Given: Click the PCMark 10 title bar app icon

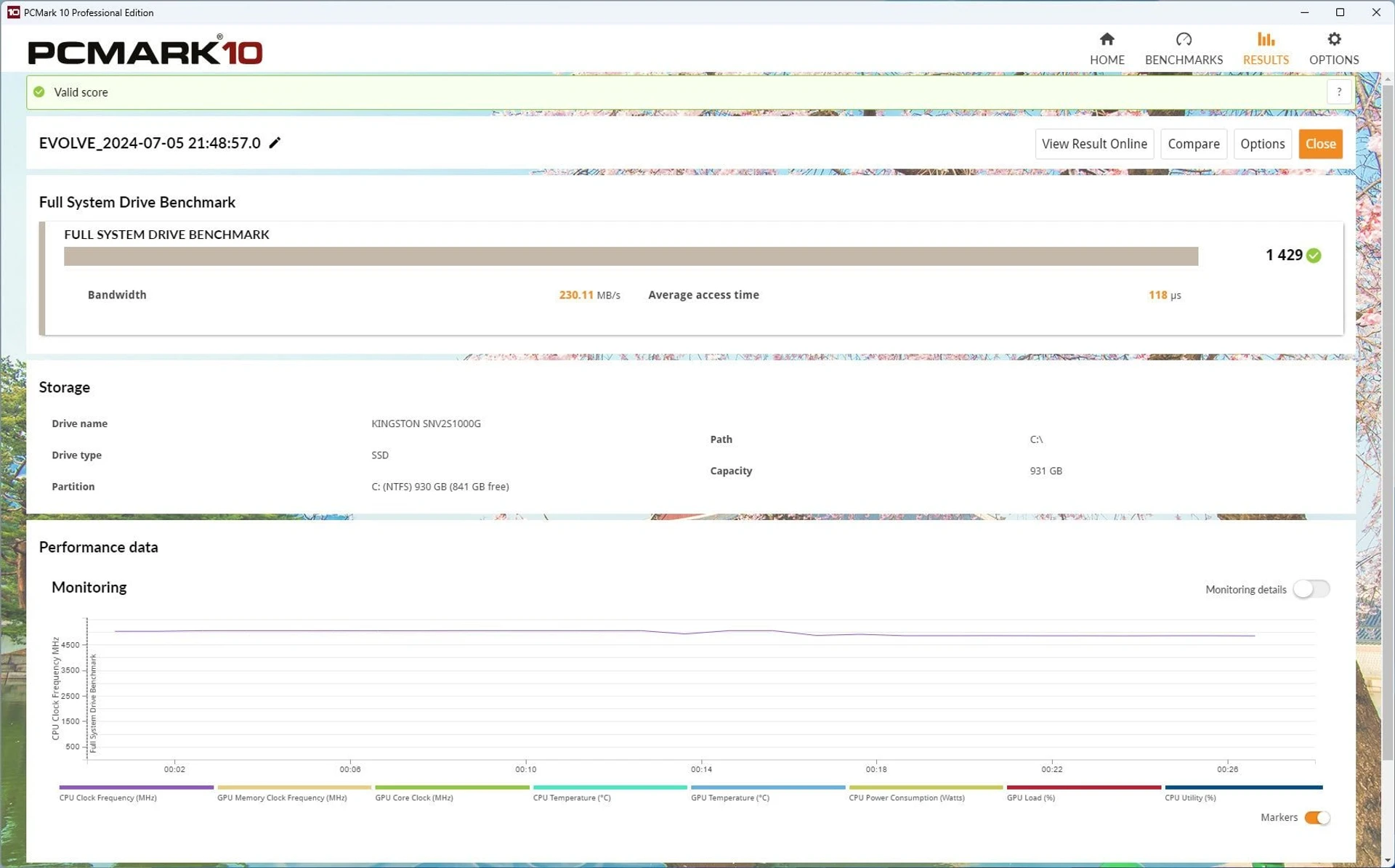Looking at the screenshot, I should pyautogui.click(x=13, y=12).
